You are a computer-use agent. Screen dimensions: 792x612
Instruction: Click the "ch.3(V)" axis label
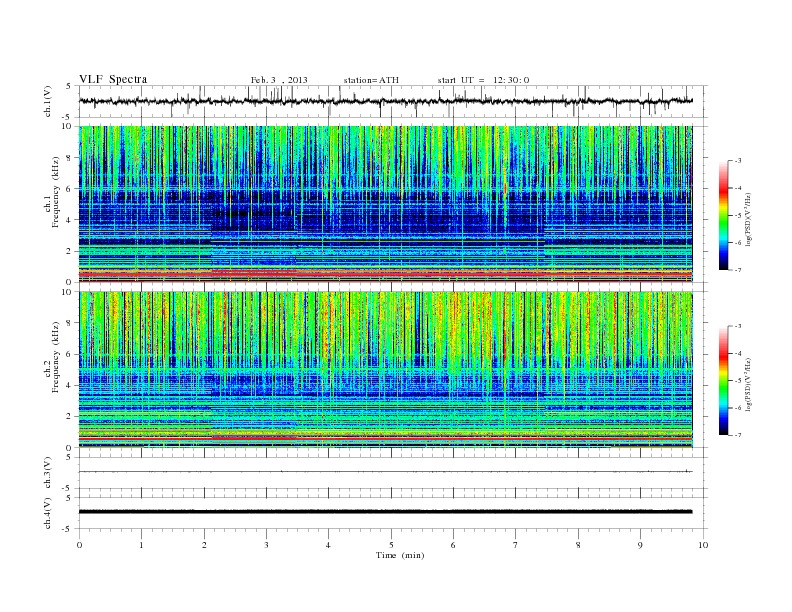(48, 473)
